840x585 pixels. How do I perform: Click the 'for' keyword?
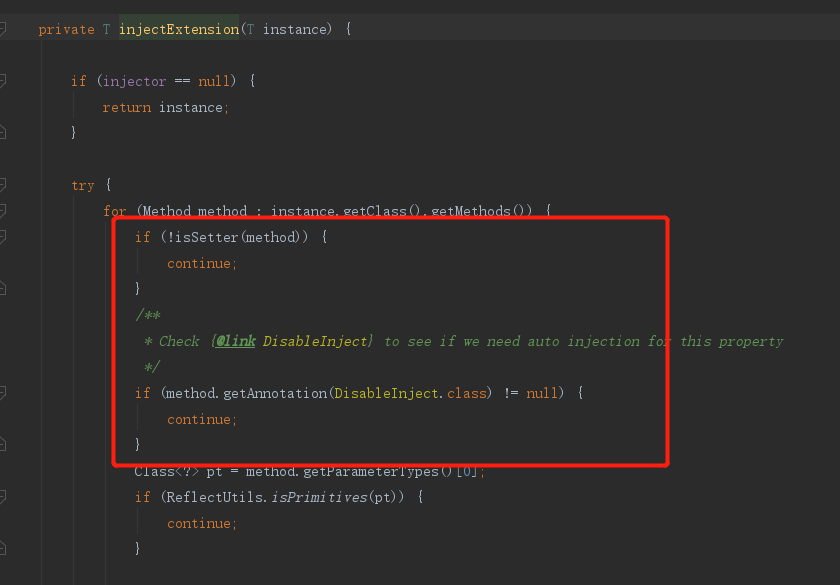(115, 211)
